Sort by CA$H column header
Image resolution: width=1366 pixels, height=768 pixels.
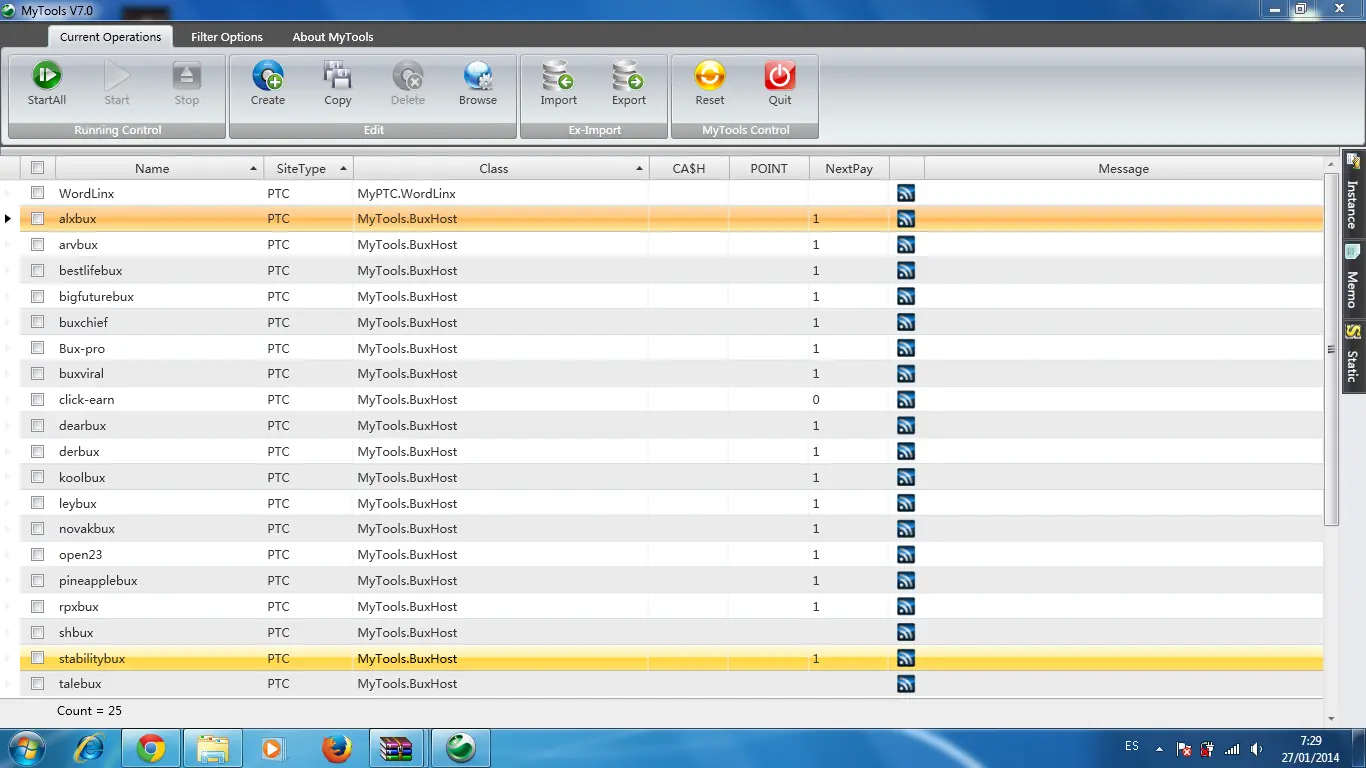click(x=689, y=168)
